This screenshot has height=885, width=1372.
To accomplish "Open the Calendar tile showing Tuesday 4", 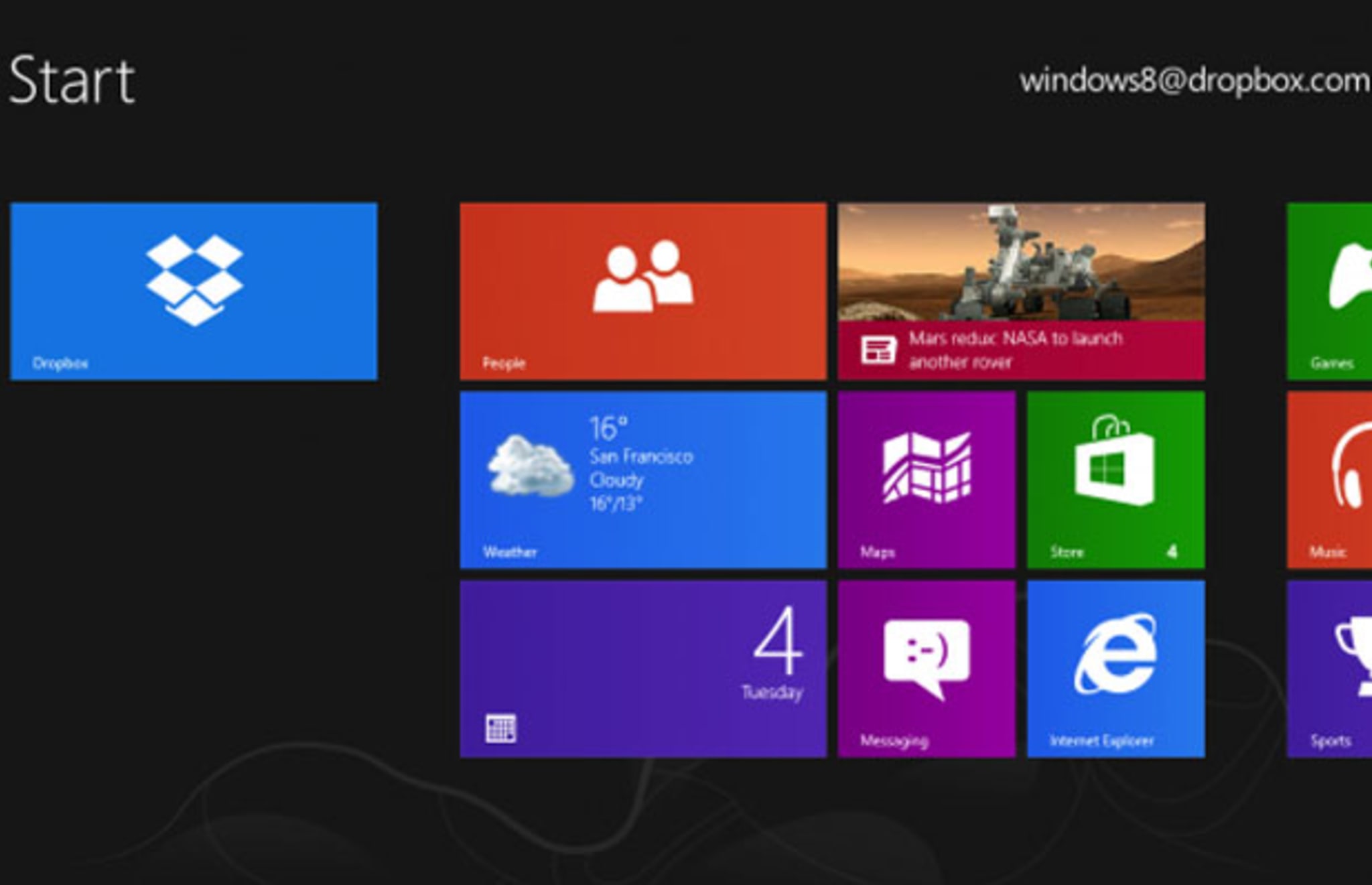I will (x=643, y=669).
